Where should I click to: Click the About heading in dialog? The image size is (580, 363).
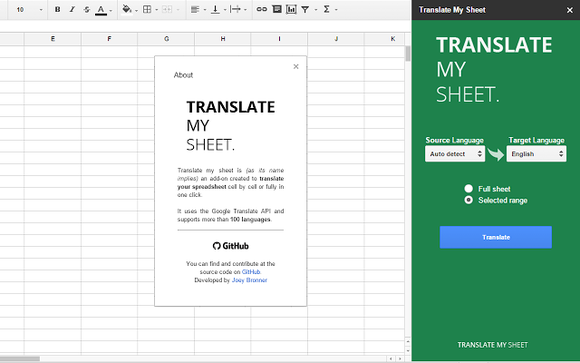[183, 75]
